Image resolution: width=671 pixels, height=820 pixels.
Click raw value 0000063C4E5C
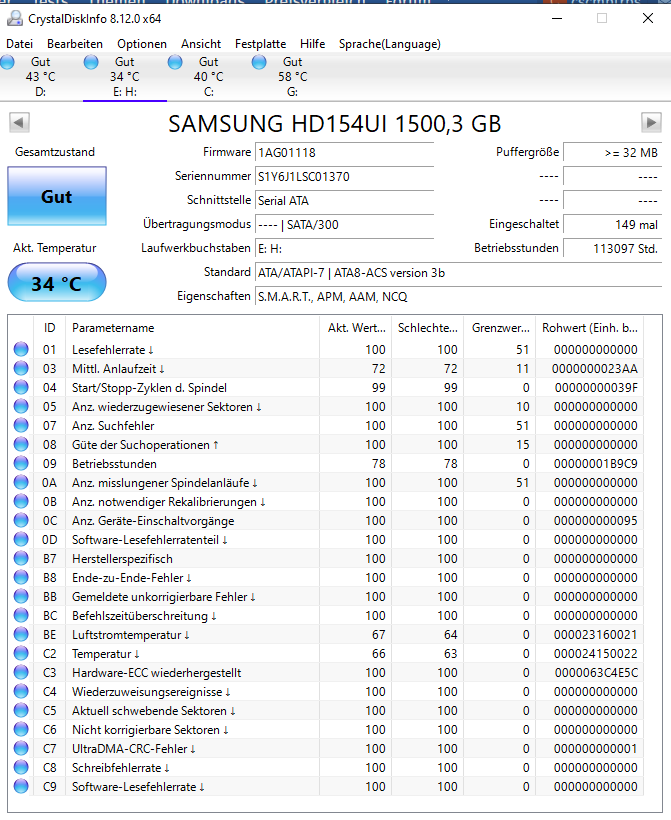(x=596, y=673)
